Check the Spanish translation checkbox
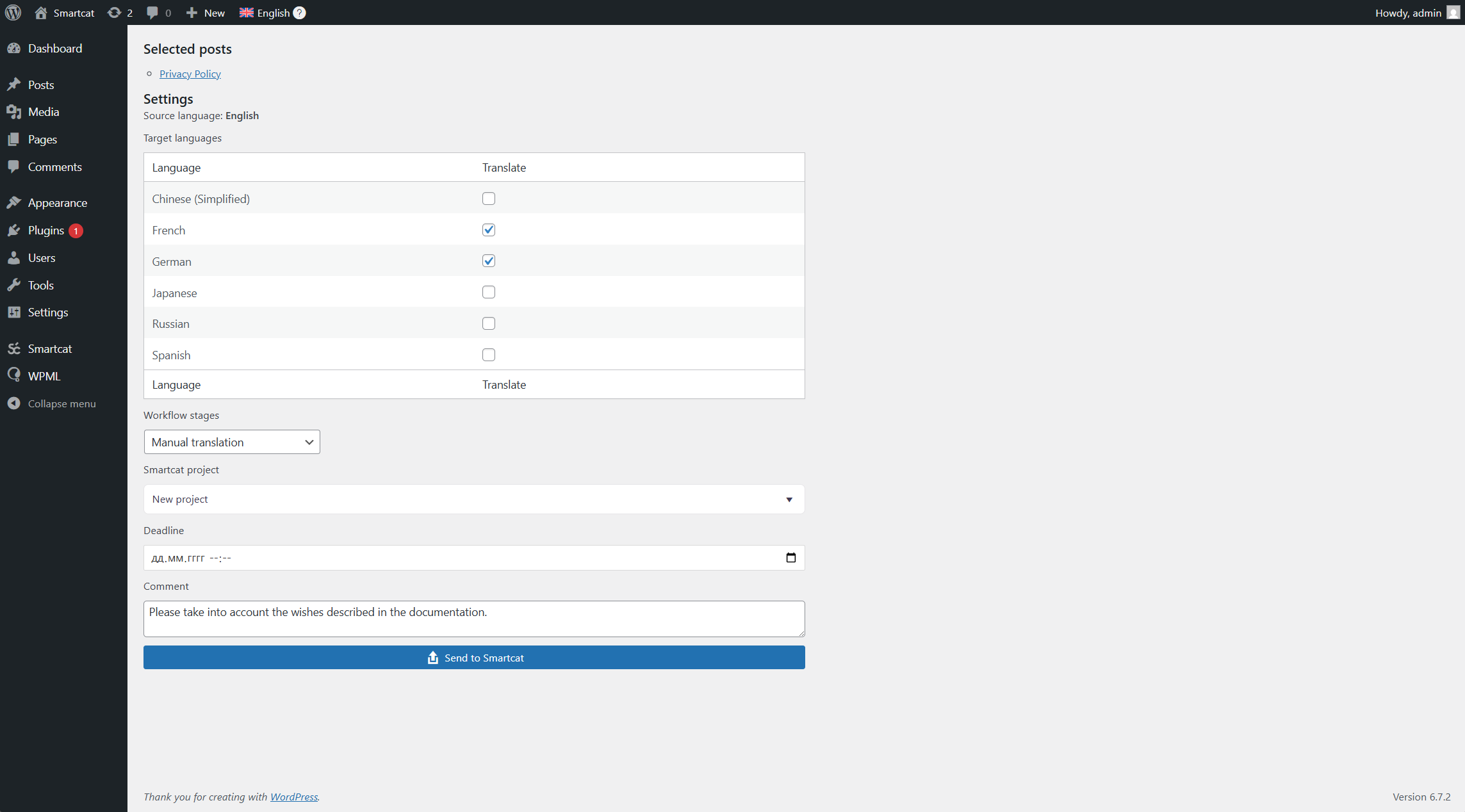This screenshot has width=1465, height=812. point(489,355)
